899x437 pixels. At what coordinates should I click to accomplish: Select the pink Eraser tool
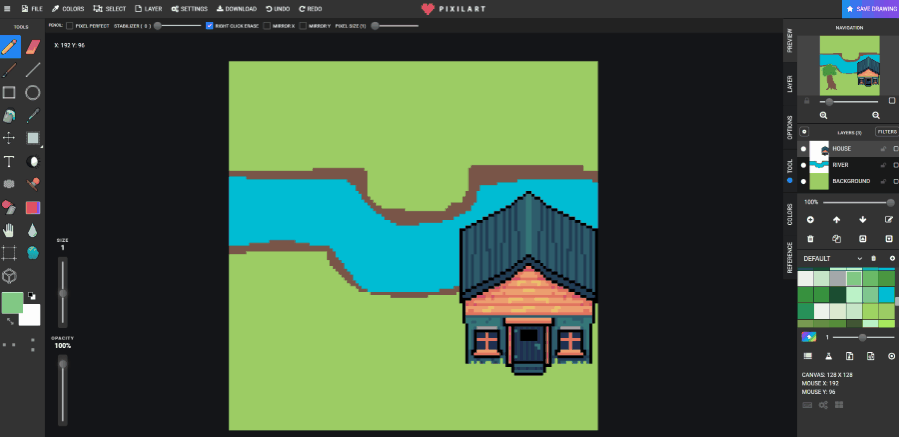click(33, 46)
